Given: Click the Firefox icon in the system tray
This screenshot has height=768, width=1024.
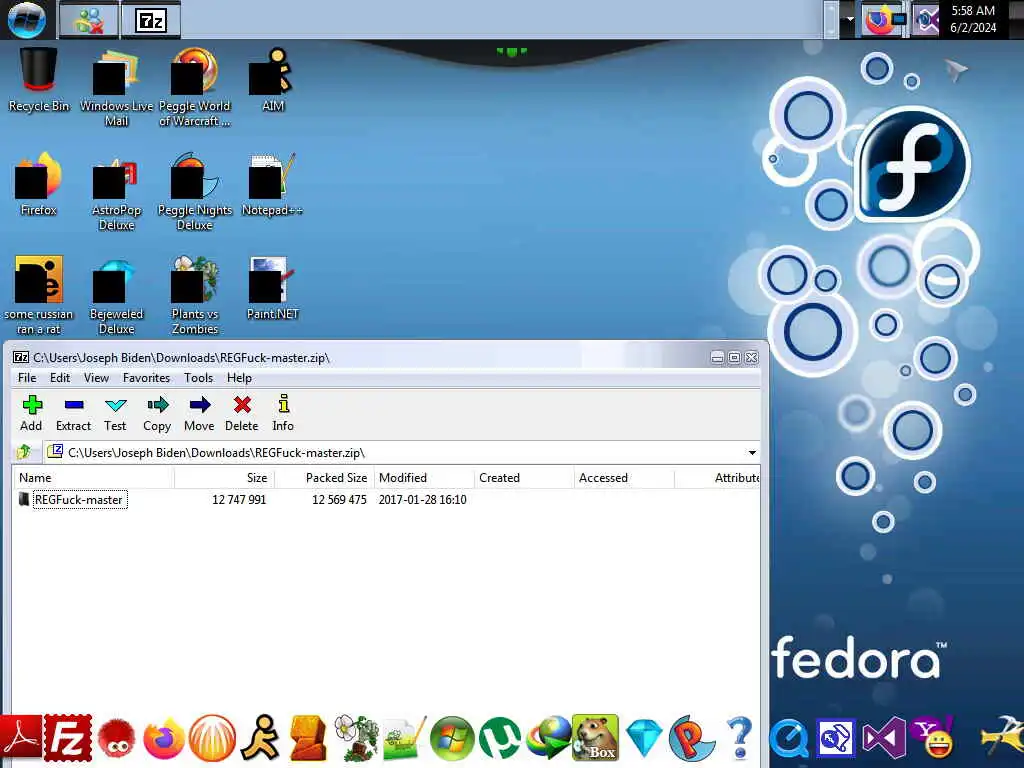Looking at the screenshot, I should coord(880,20).
